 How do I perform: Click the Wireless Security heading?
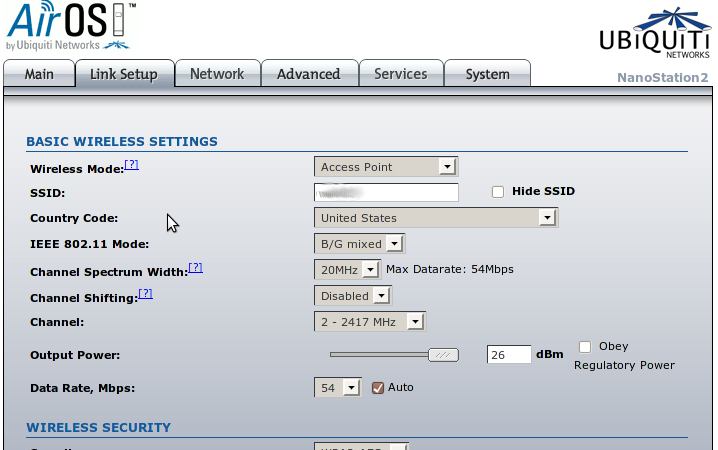(x=98, y=428)
